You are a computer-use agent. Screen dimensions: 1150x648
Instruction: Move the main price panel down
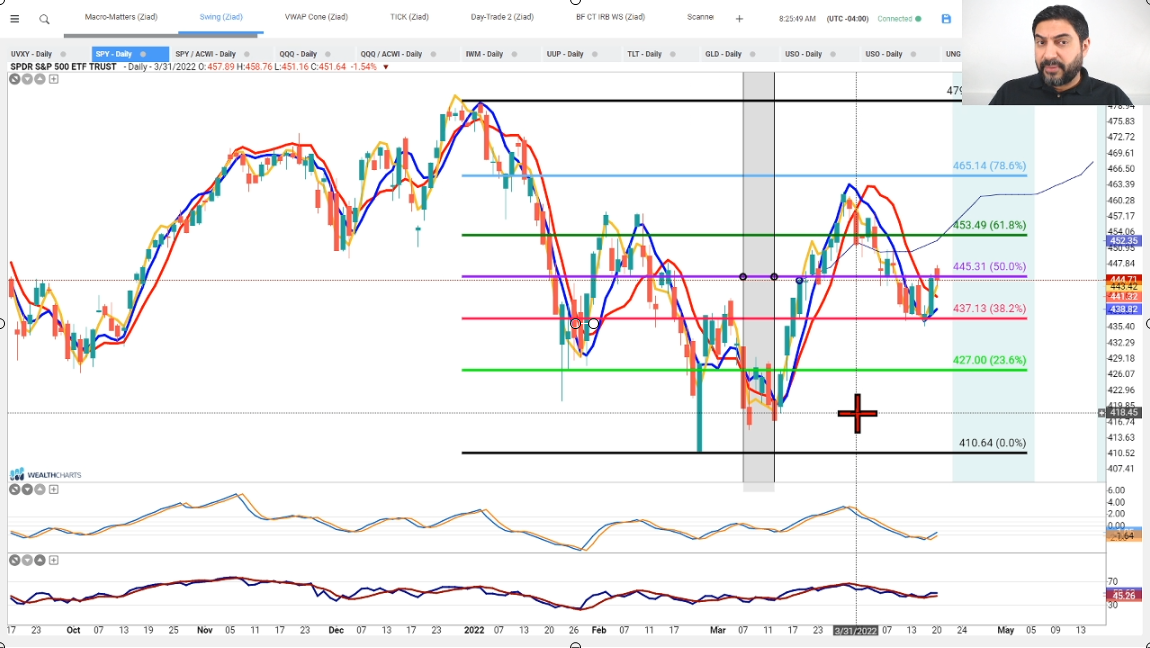[x=27, y=78]
